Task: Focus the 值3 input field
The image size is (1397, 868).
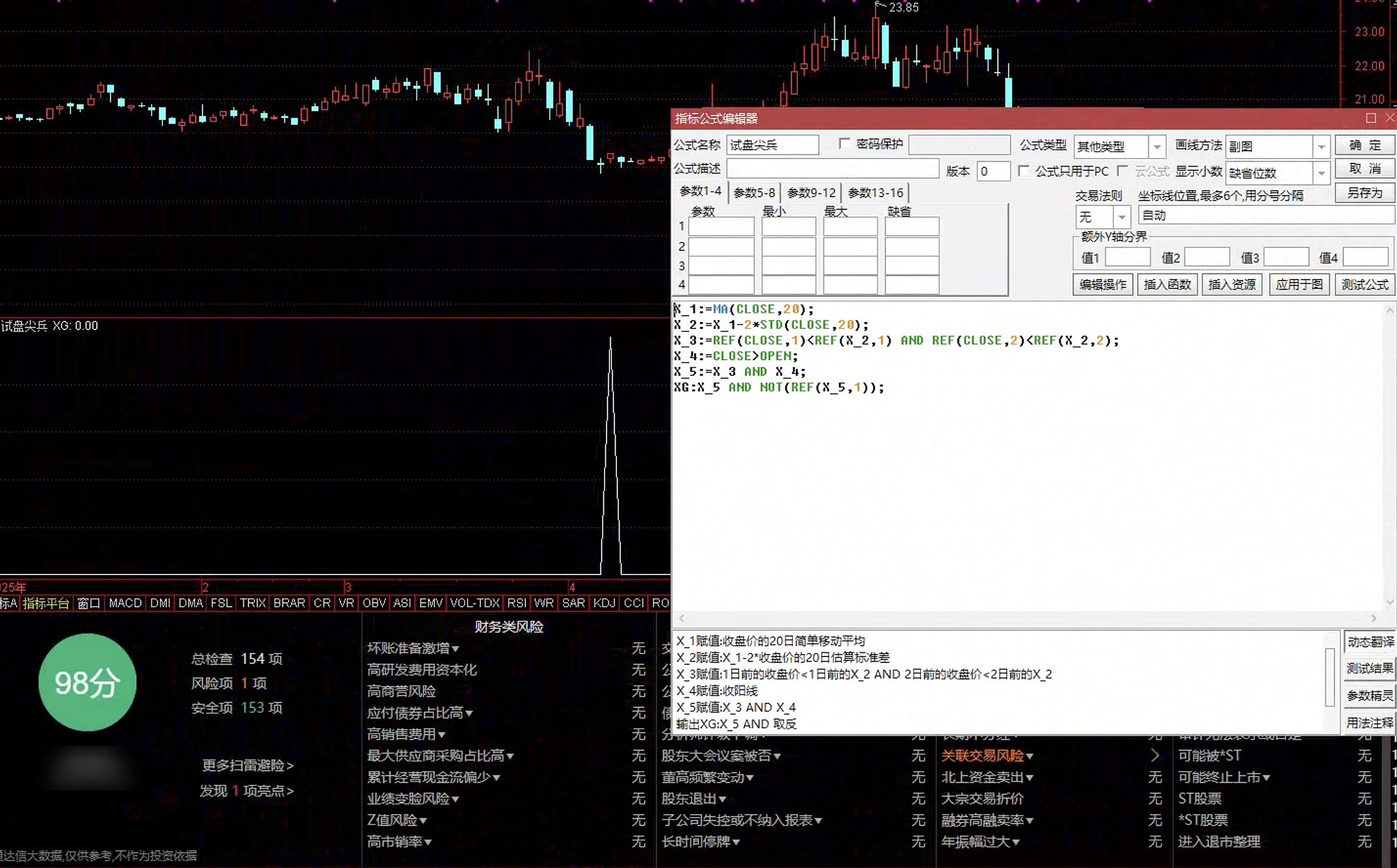Action: click(x=1286, y=257)
